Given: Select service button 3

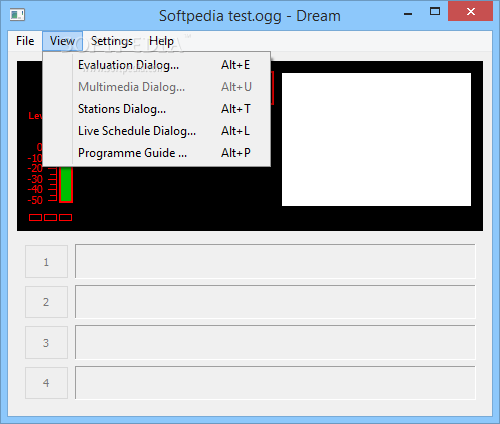Looking at the screenshot, I should 46,343.
